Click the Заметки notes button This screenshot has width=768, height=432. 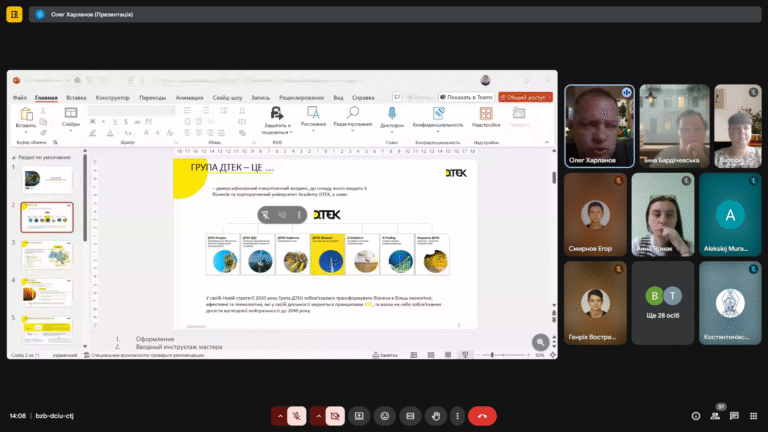click(x=385, y=355)
